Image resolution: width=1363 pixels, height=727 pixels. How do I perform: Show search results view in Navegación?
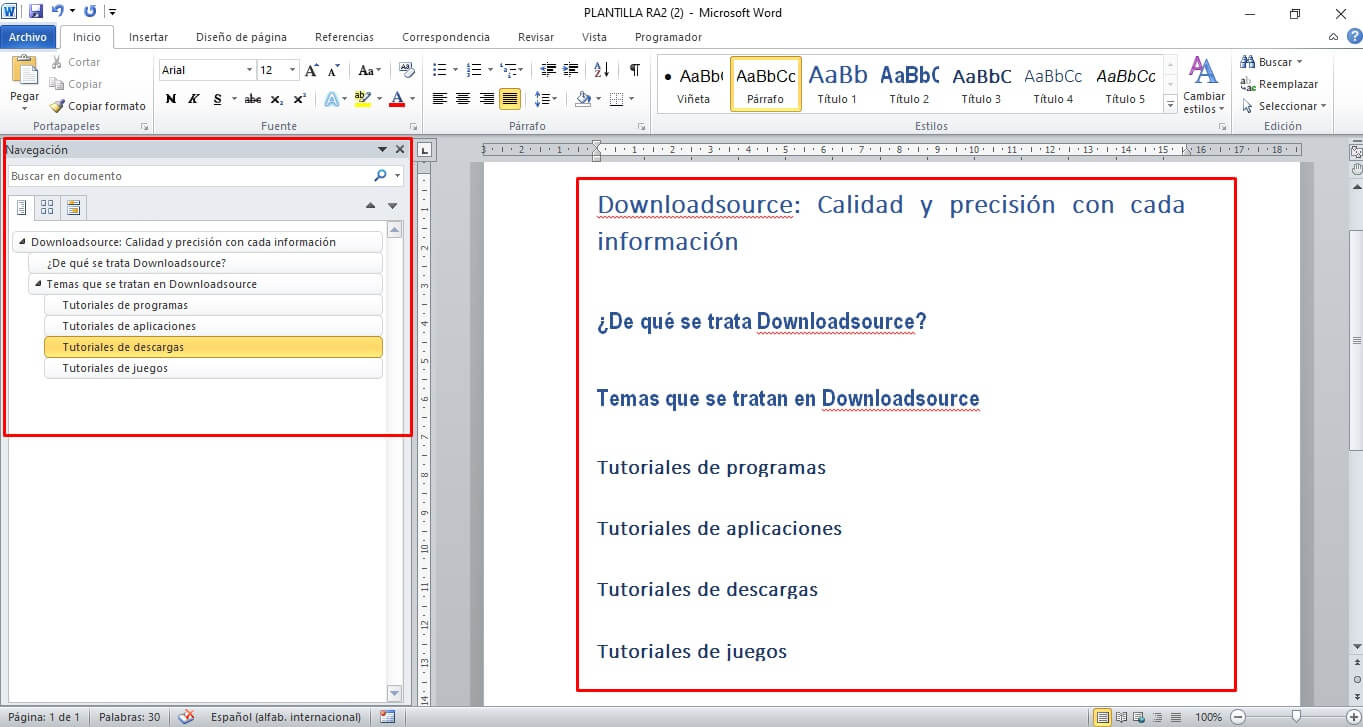pos(72,207)
